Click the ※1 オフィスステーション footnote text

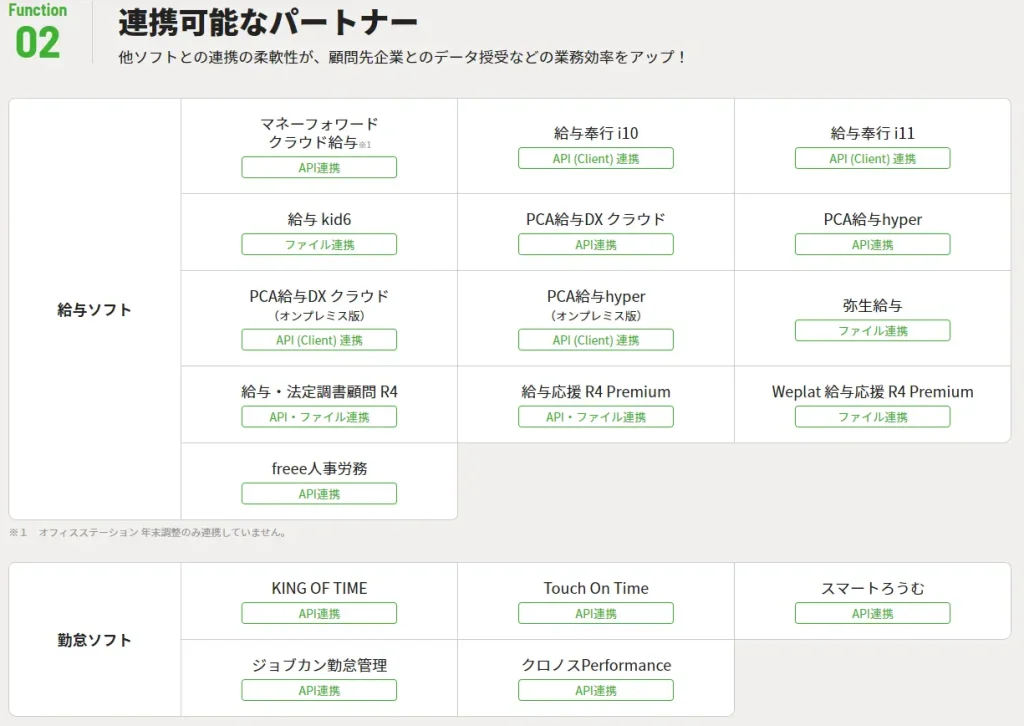[148, 532]
